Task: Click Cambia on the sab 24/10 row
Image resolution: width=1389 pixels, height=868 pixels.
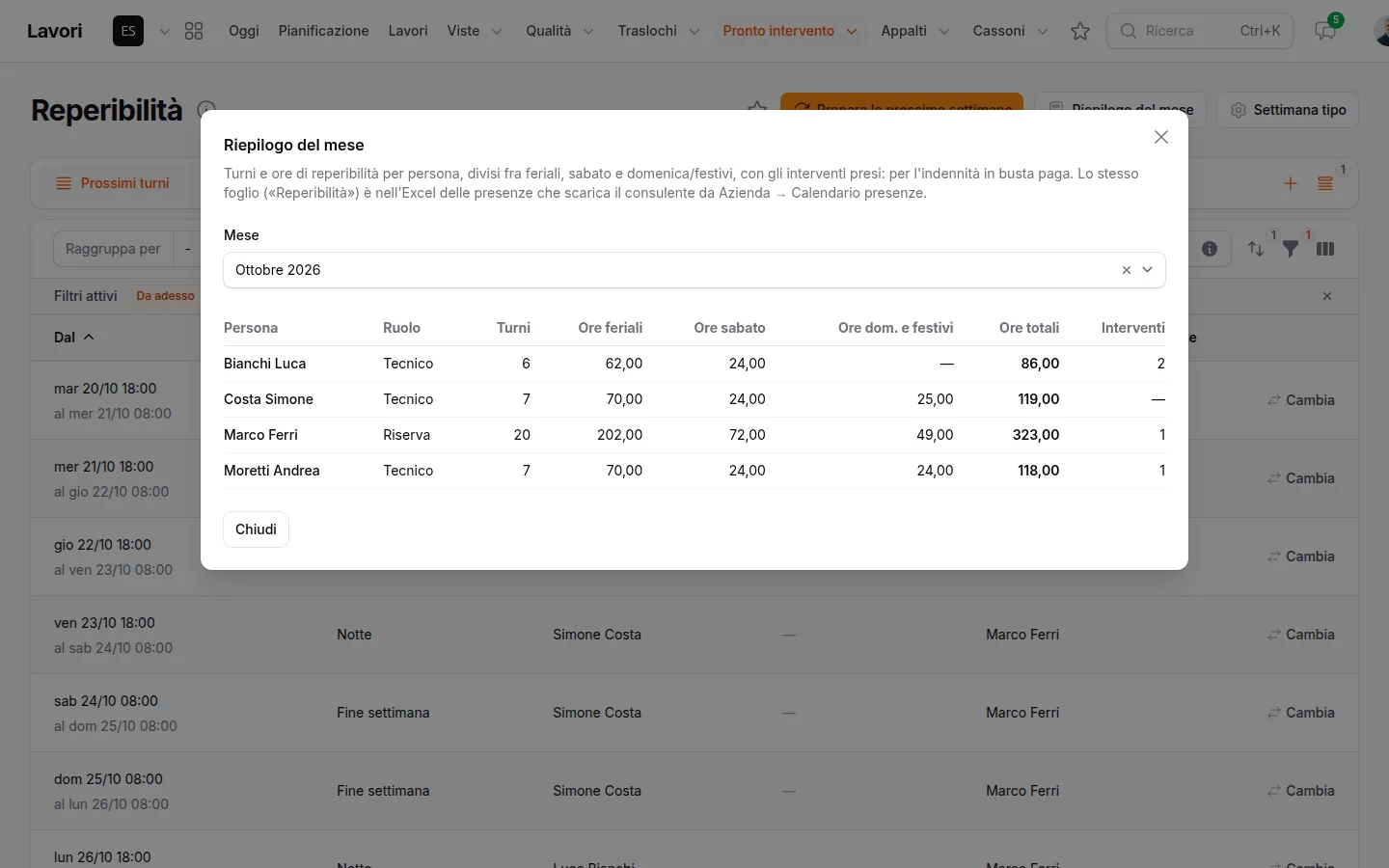Action: click(1301, 713)
